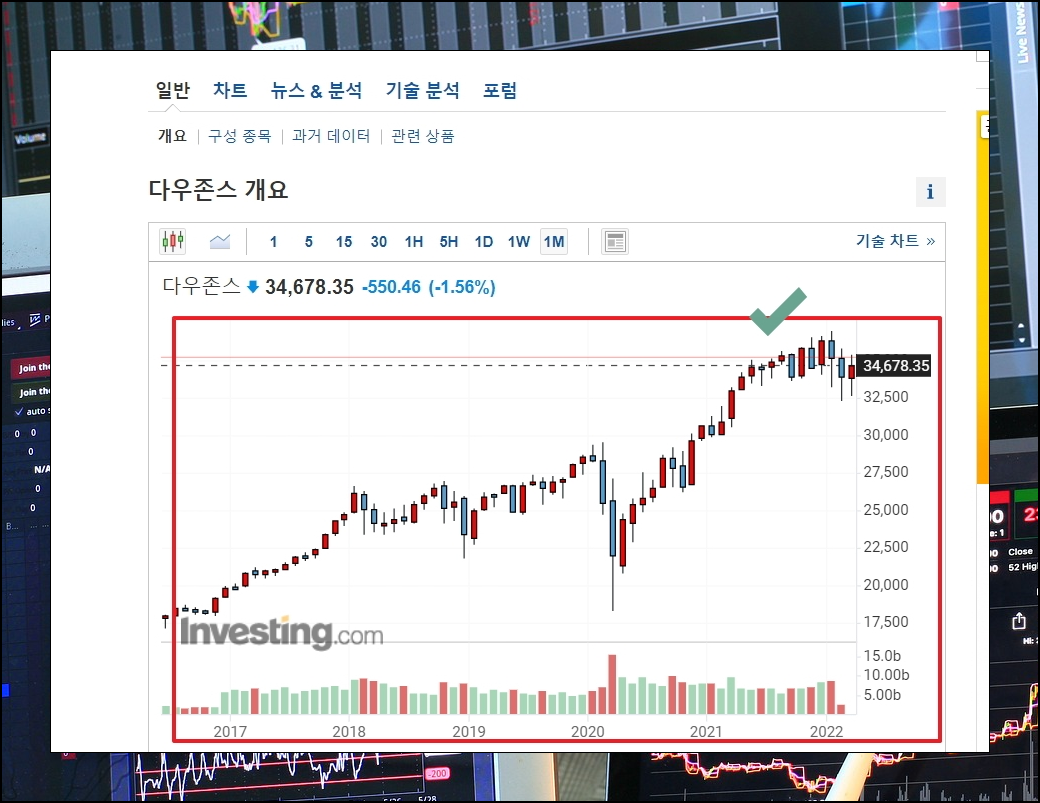
Task: Select the 15 minute interval
Action: (x=344, y=242)
